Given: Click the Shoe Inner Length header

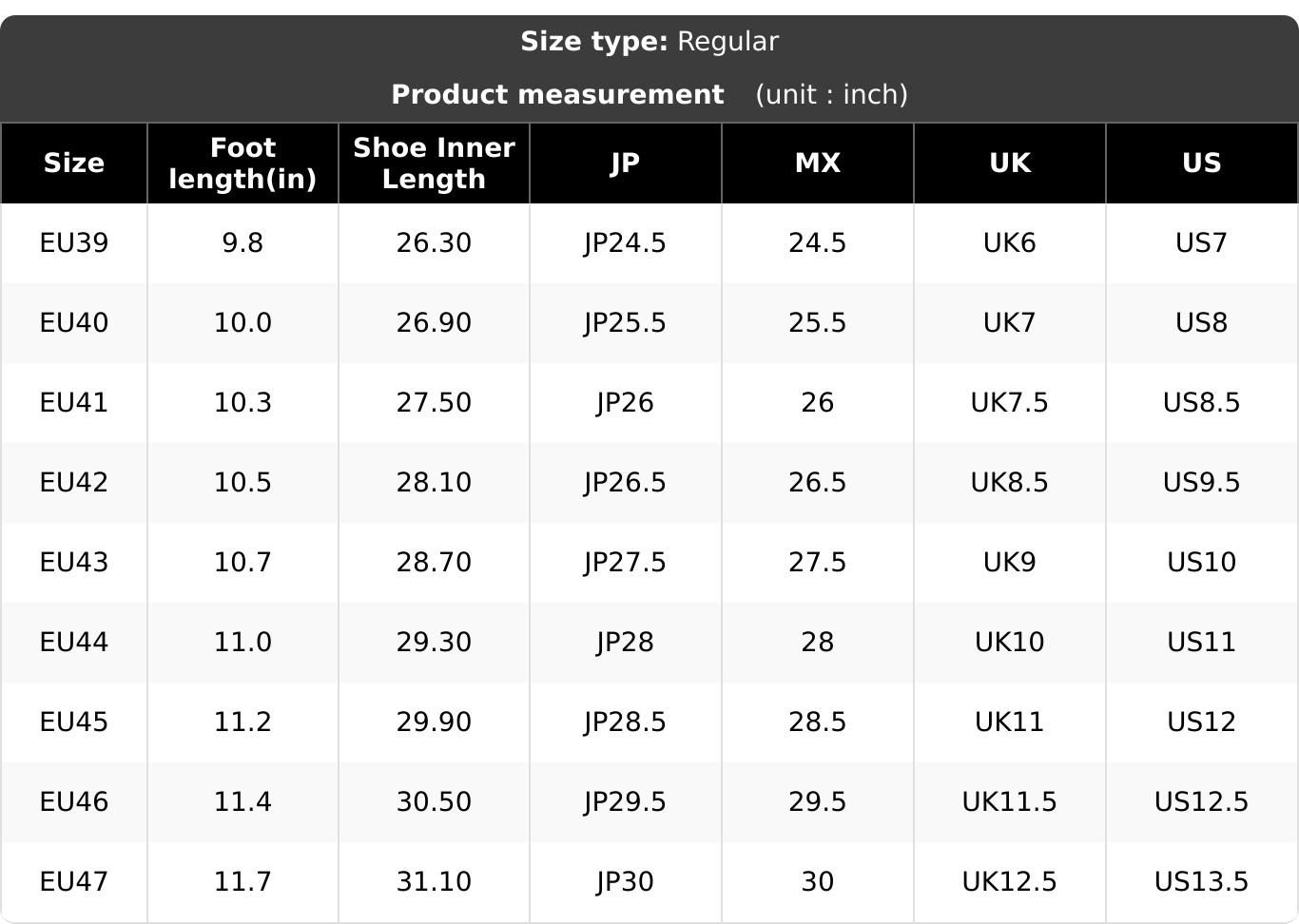Looking at the screenshot, I should (x=434, y=164).
